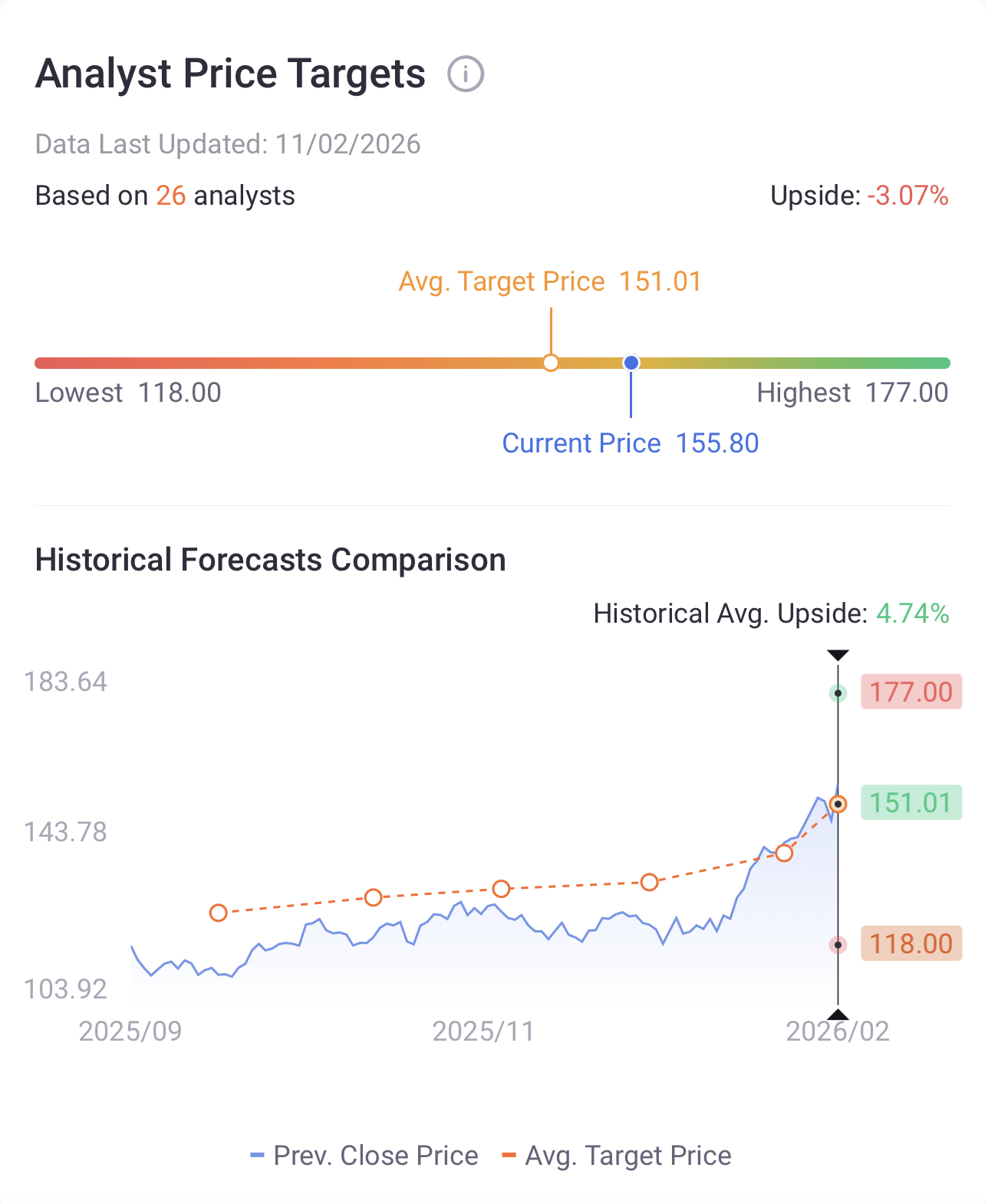Click the latest target point on the cursor line

click(x=838, y=804)
